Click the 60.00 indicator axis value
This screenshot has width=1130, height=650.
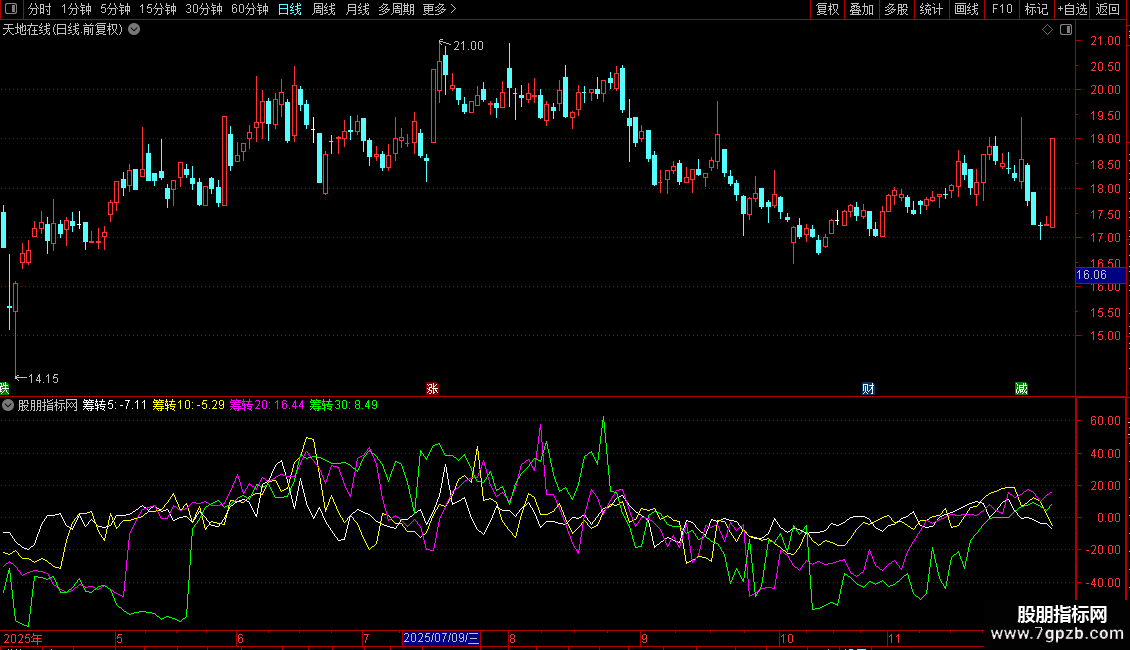tap(1105, 421)
